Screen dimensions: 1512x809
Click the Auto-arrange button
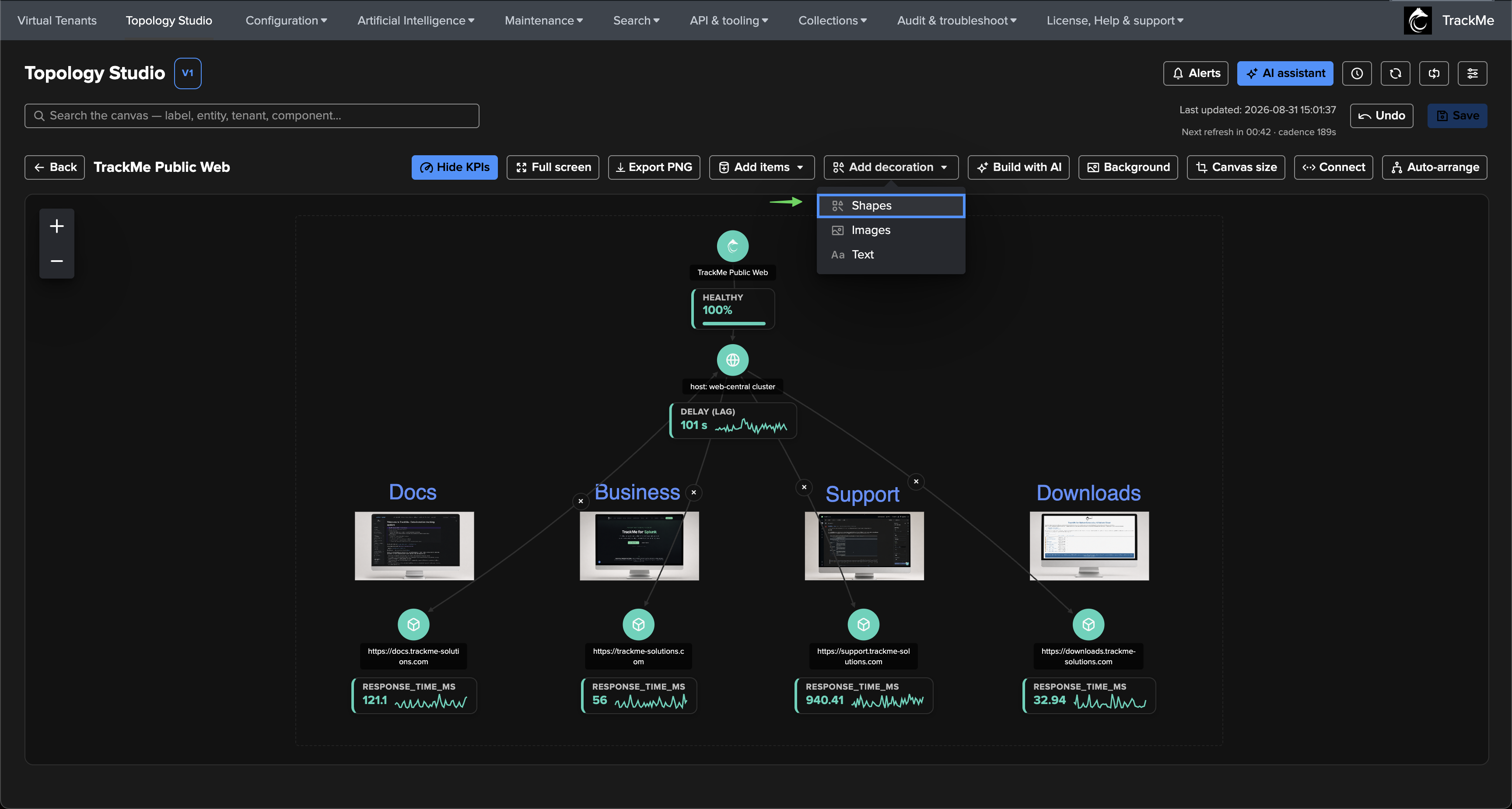[x=1435, y=167]
